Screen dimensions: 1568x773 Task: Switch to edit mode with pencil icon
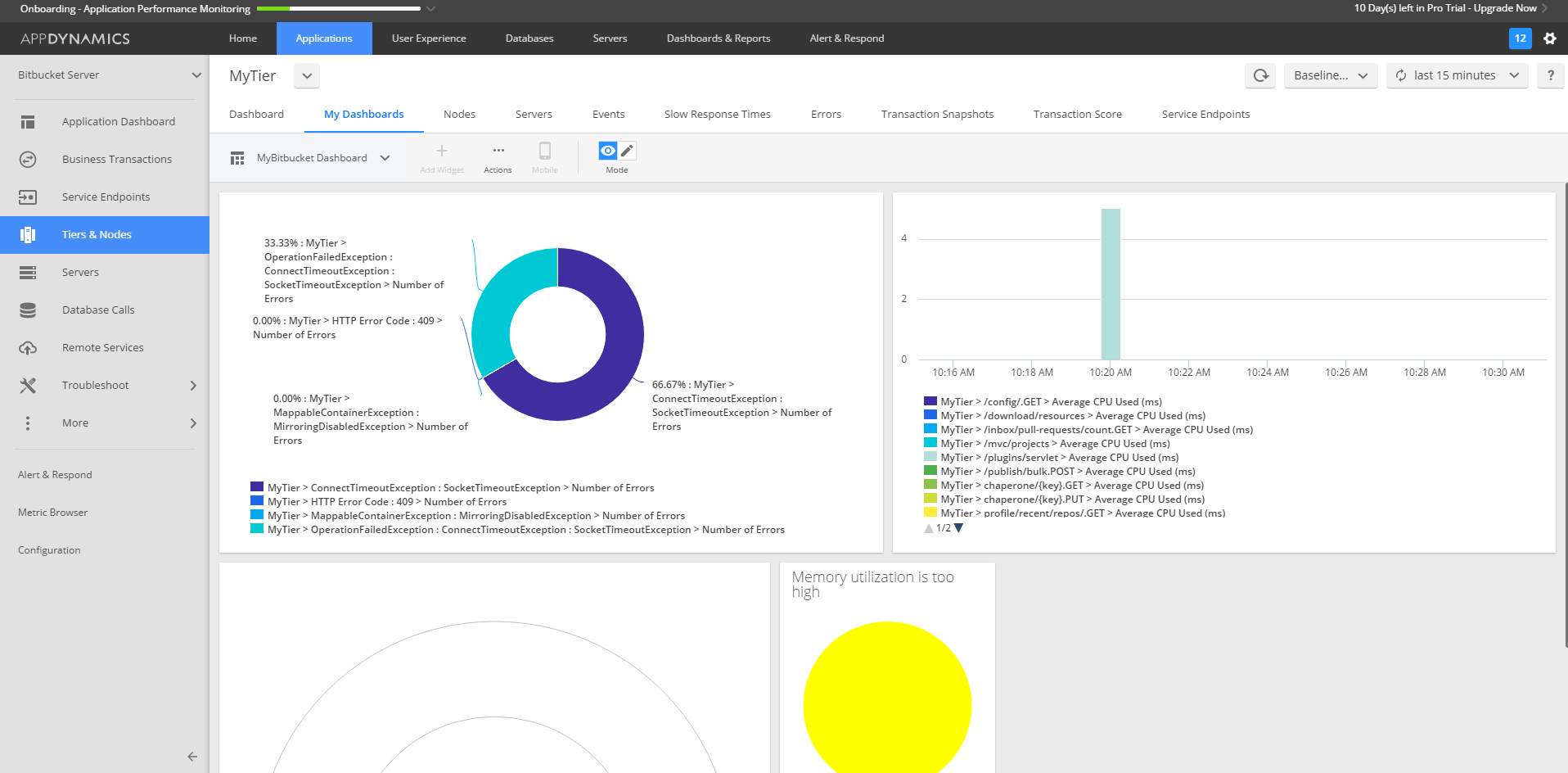tap(627, 151)
